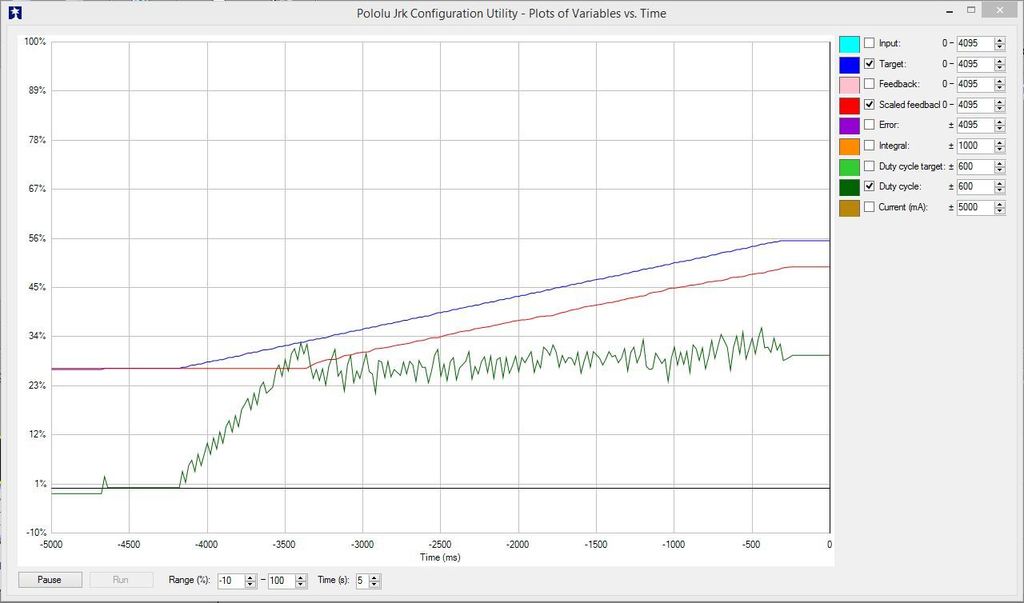This screenshot has height=603, width=1024.
Task: Uncheck the Target plot checkbox
Action: (x=869, y=64)
